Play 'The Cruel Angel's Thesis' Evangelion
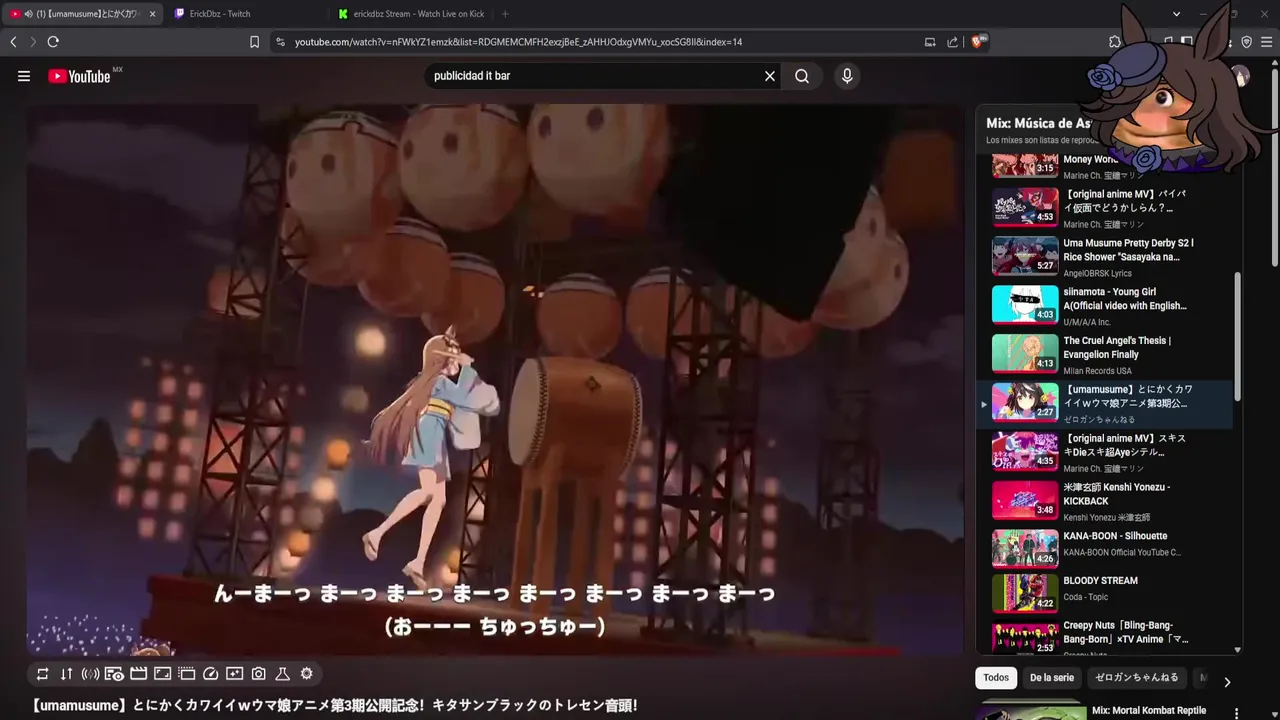Screen dimensions: 1280x720 1104,355
